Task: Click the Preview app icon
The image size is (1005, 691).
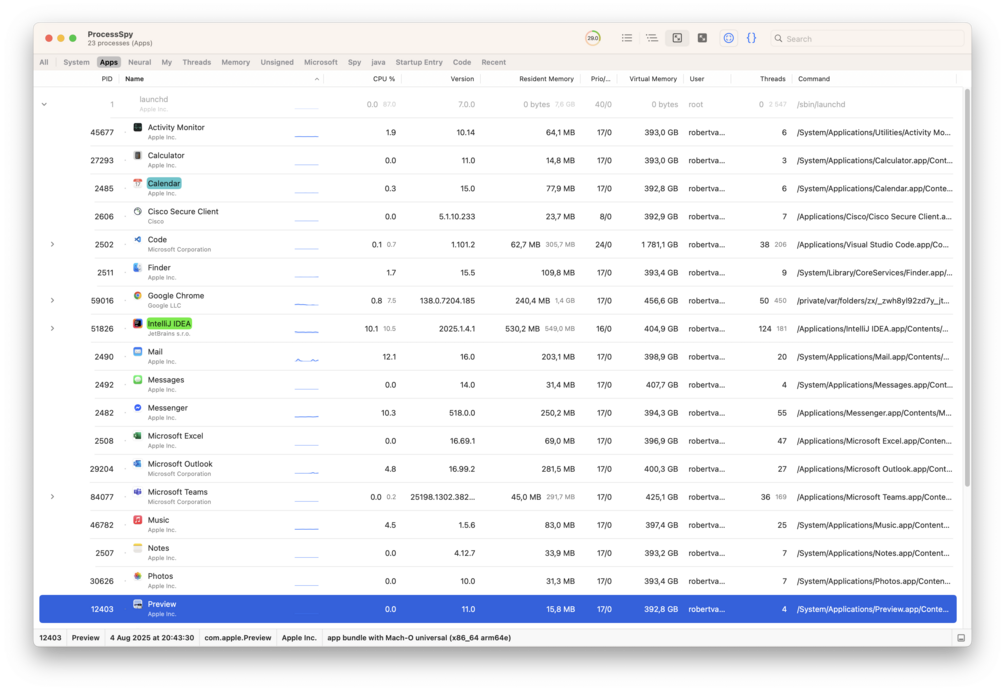Action: [x=137, y=604]
